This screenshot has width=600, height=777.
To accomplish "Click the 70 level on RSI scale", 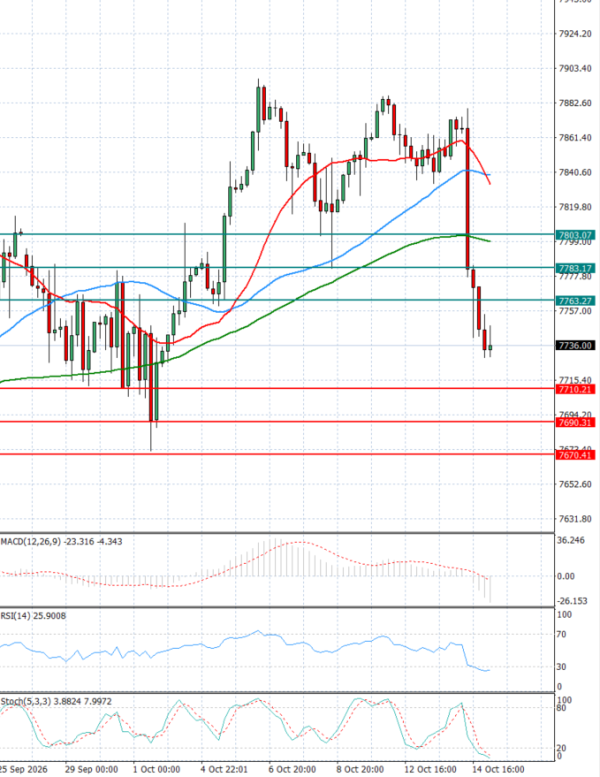I will click(x=561, y=634).
